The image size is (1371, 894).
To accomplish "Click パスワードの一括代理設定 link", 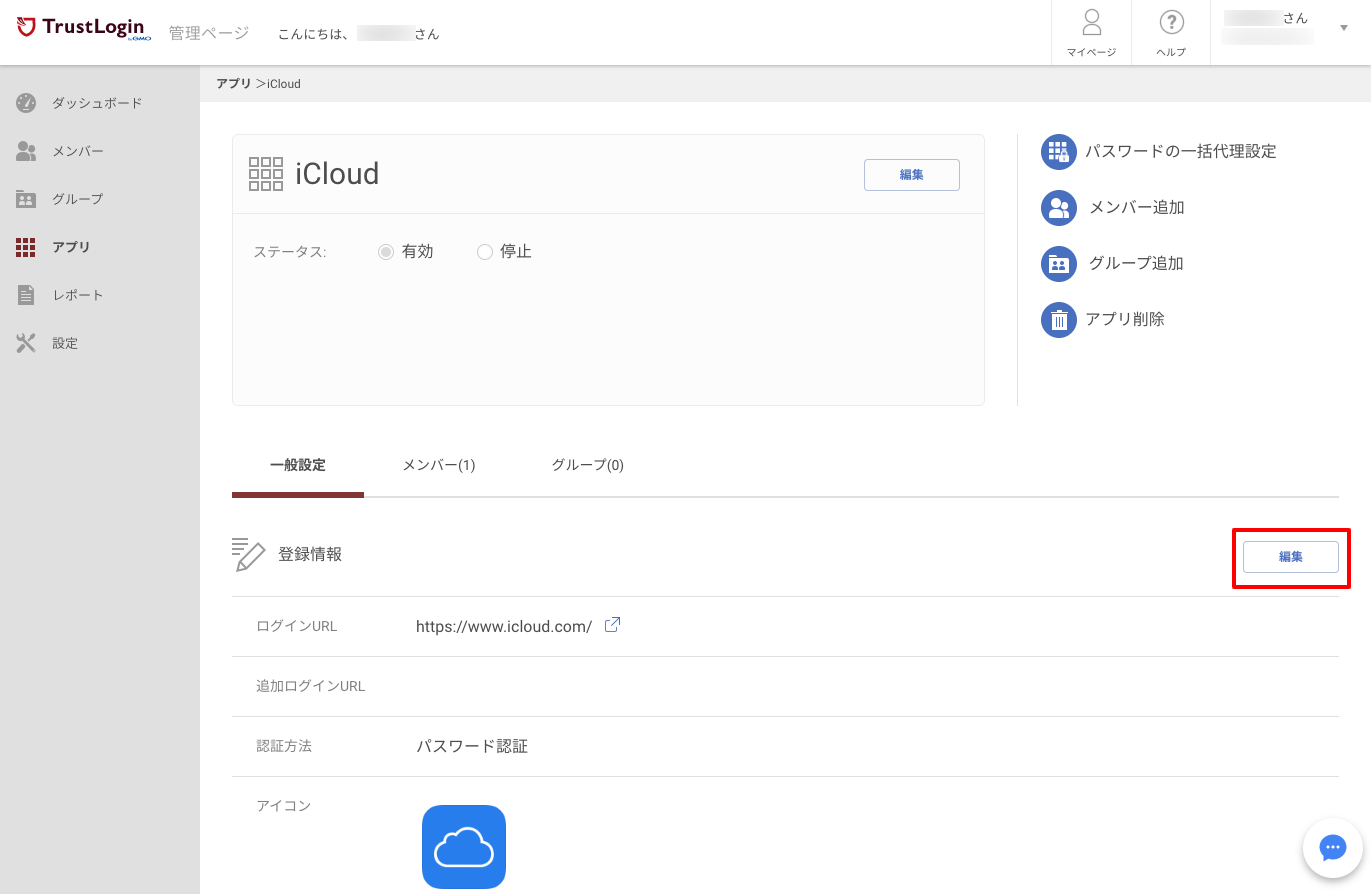I will [x=1181, y=152].
